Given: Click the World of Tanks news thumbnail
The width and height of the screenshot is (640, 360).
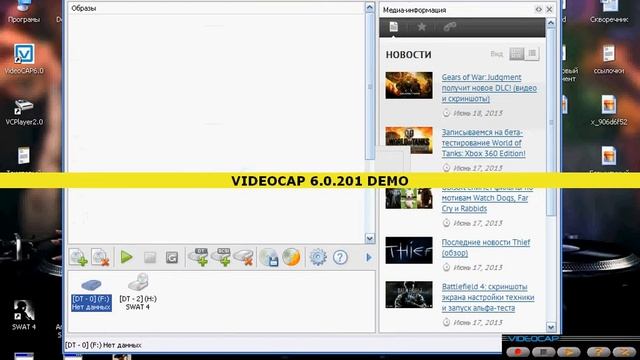Looking at the screenshot, I should click(x=409, y=140).
